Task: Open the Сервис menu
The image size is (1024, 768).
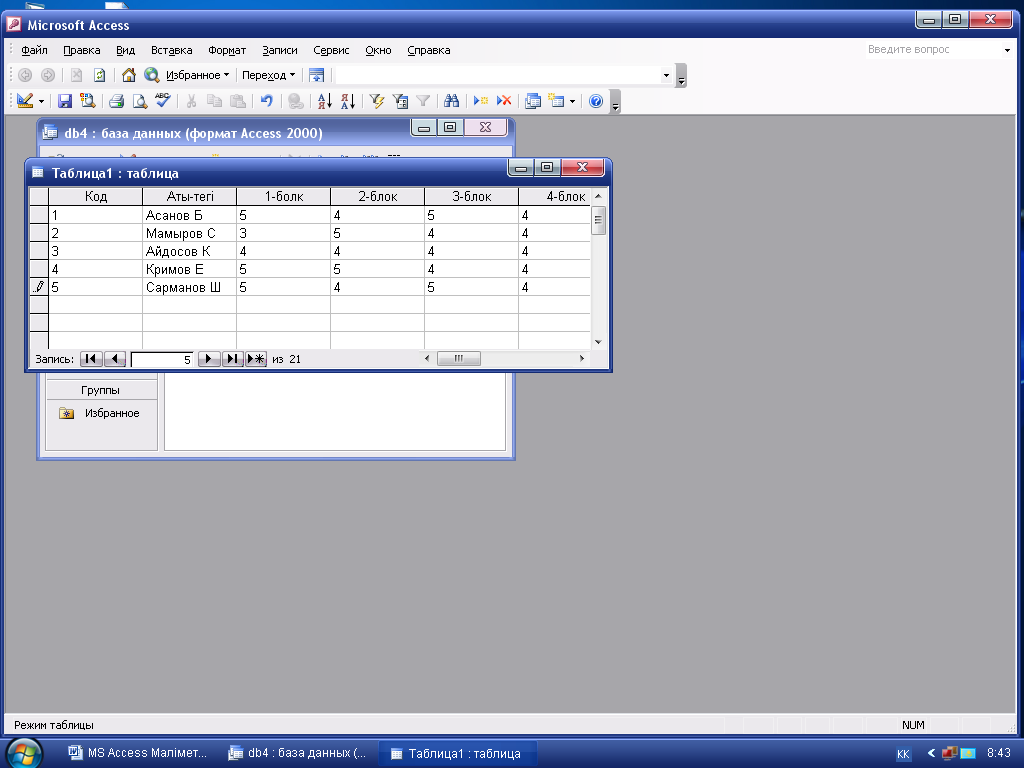Action: point(331,50)
